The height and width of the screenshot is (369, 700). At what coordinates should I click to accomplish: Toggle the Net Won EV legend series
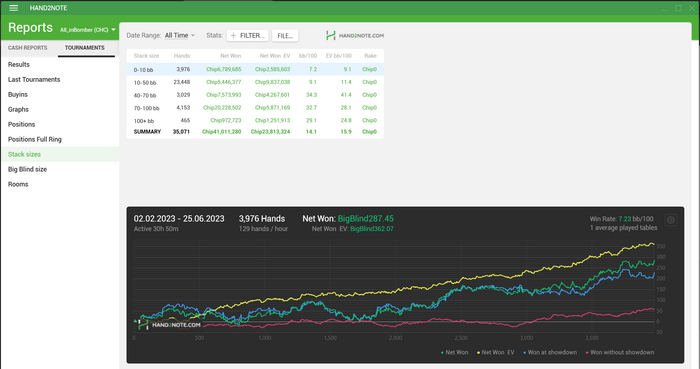tap(496, 352)
